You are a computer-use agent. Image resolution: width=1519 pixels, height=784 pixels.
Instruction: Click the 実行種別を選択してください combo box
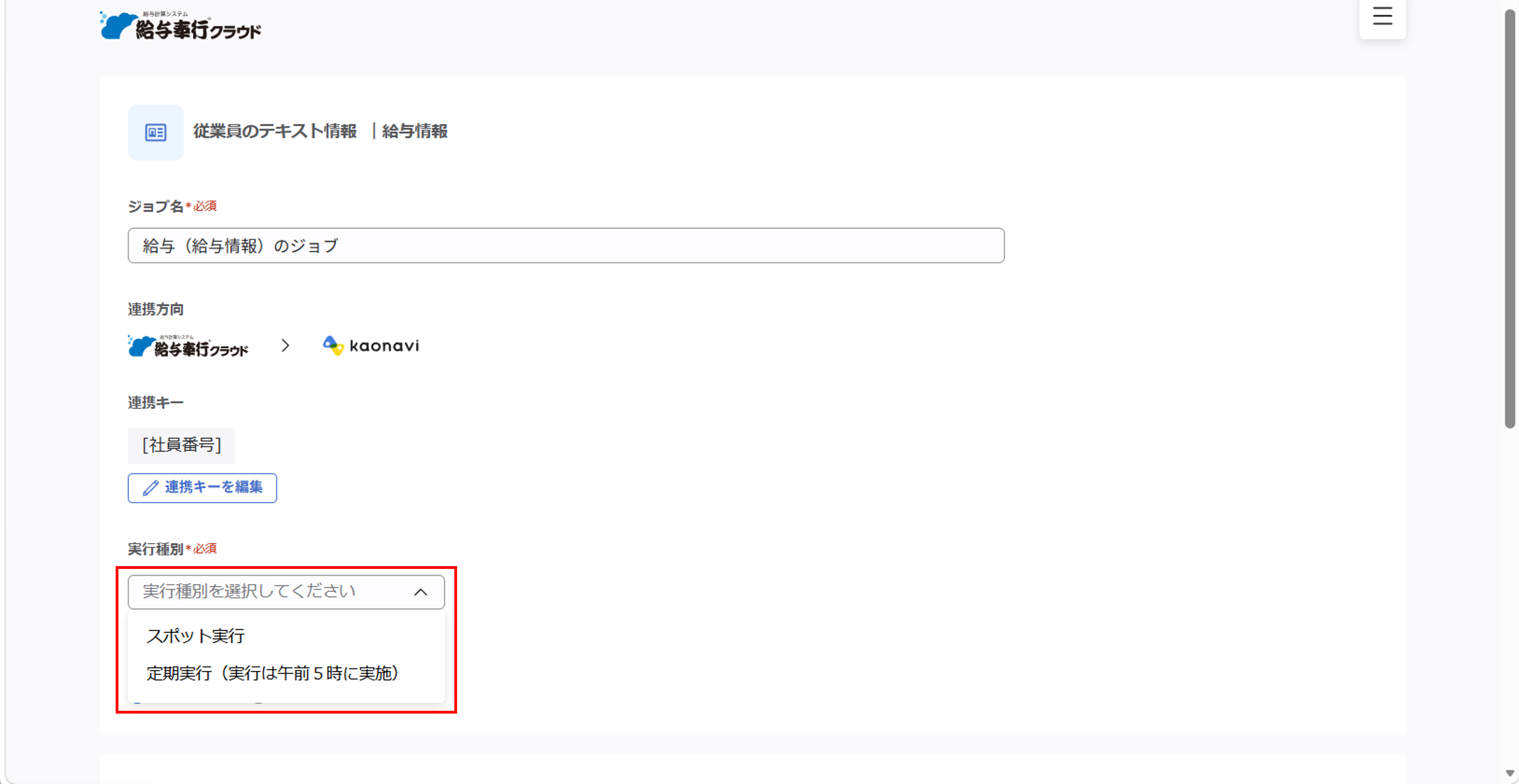point(286,592)
